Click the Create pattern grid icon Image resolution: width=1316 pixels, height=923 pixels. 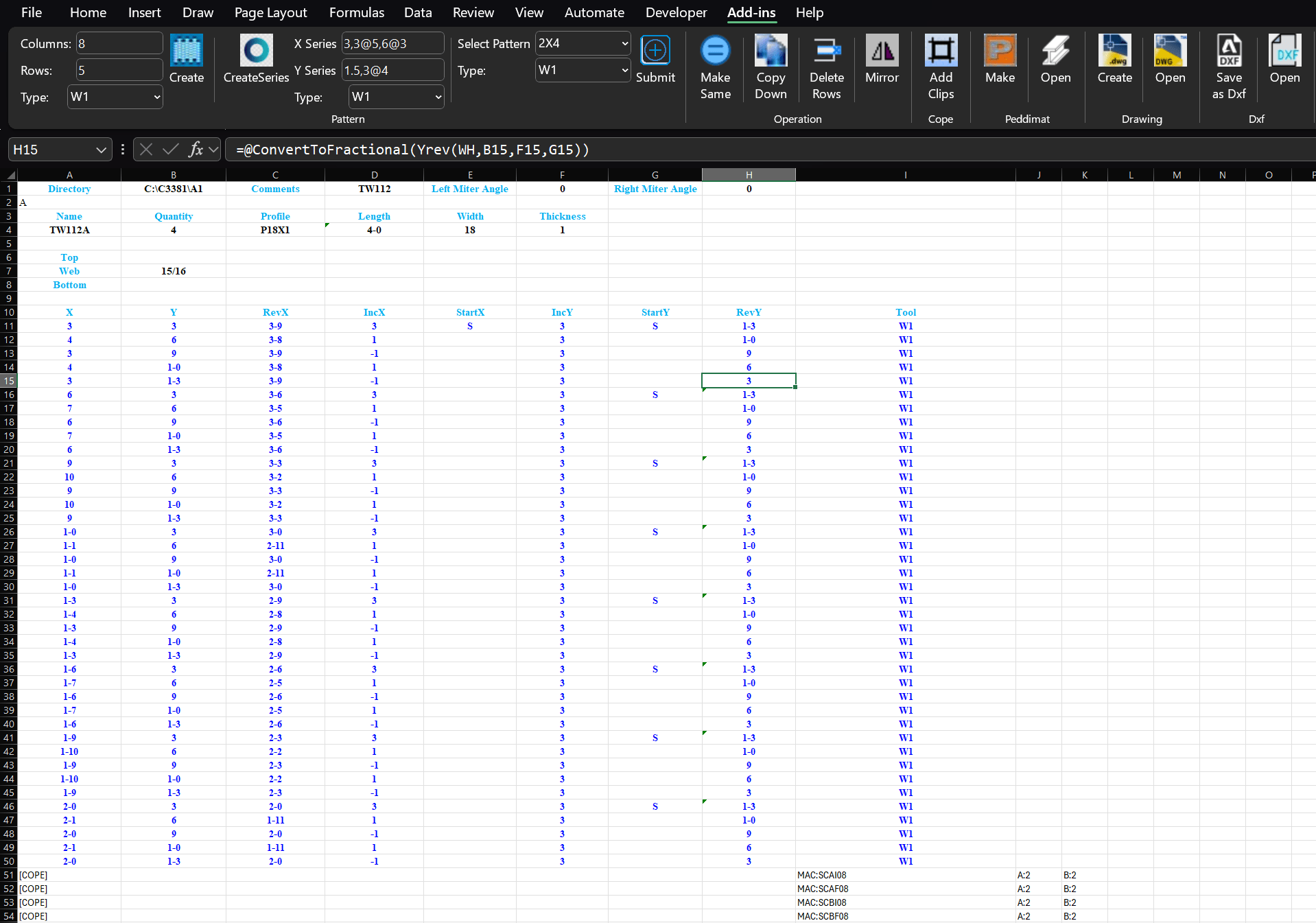186,51
